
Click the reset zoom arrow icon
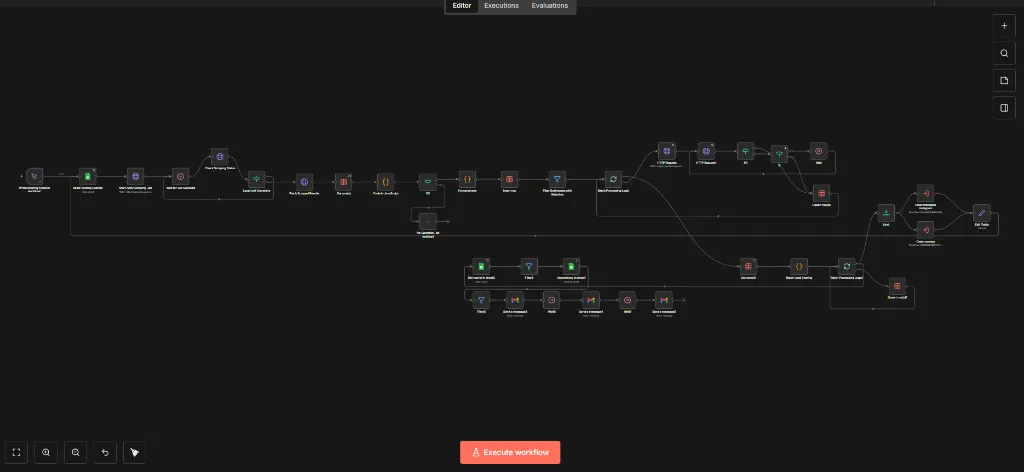pos(105,452)
